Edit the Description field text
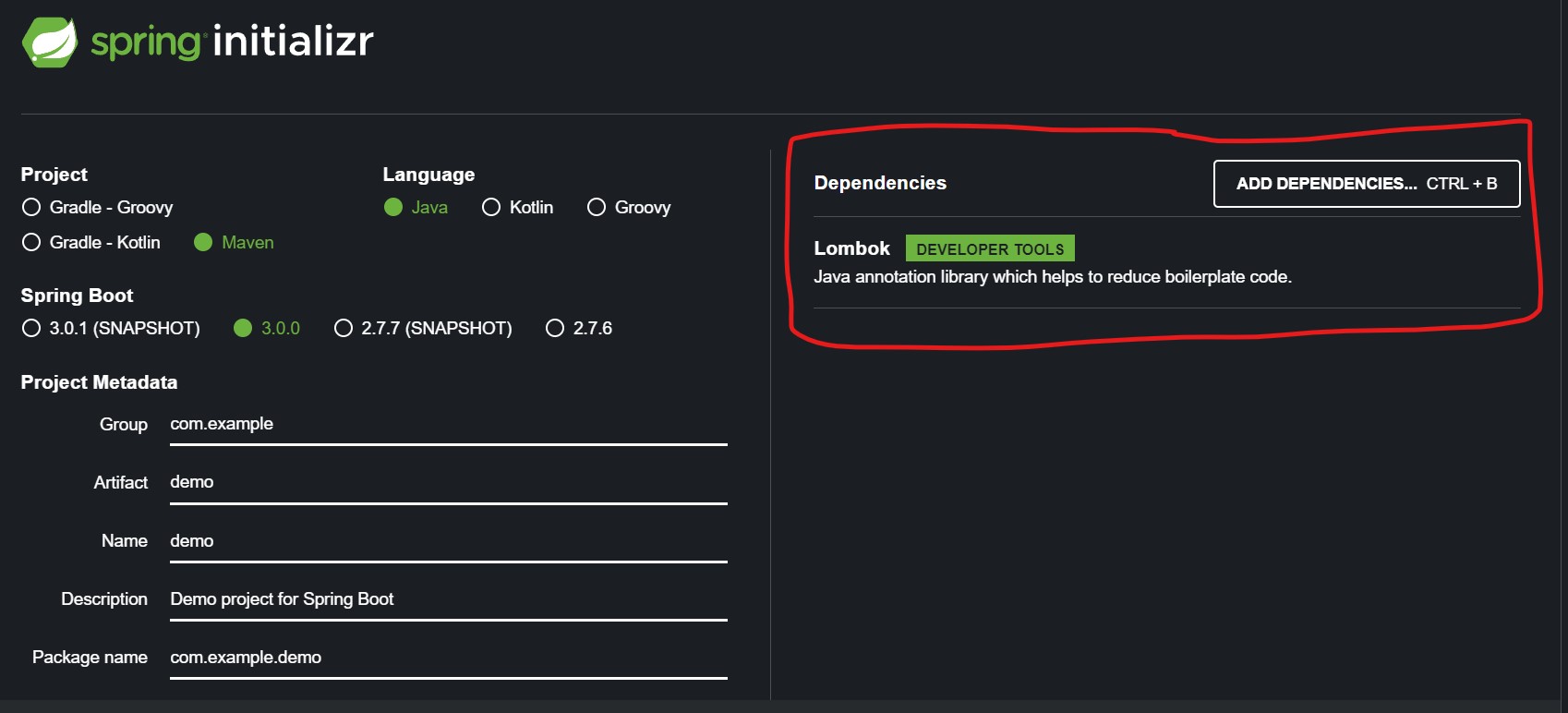 [449, 599]
